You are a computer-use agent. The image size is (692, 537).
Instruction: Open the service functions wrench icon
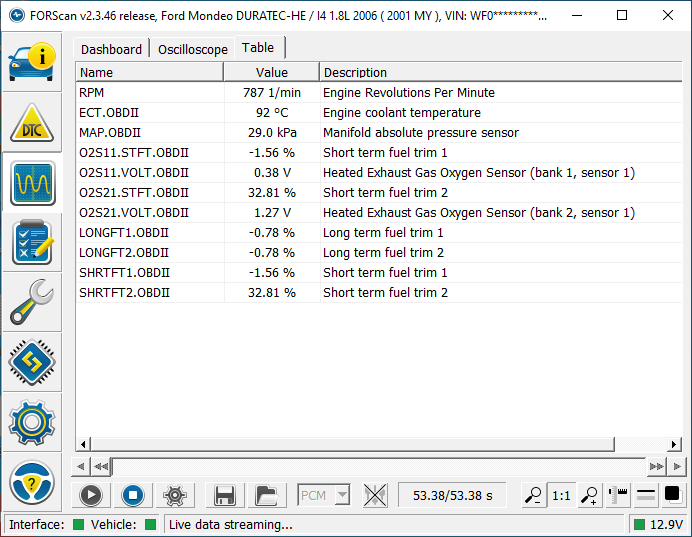coord(32,302)
